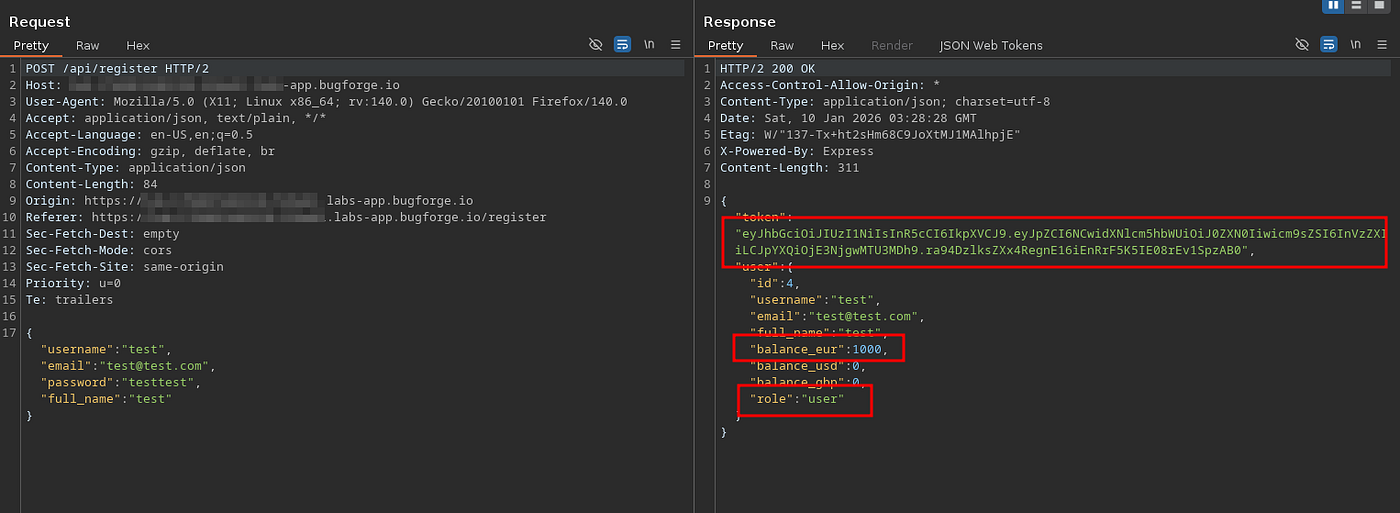This screenshot has height=513, width=1400.
Task: Toggle \n non-printable characters in Response panel
Action: 1355,45
